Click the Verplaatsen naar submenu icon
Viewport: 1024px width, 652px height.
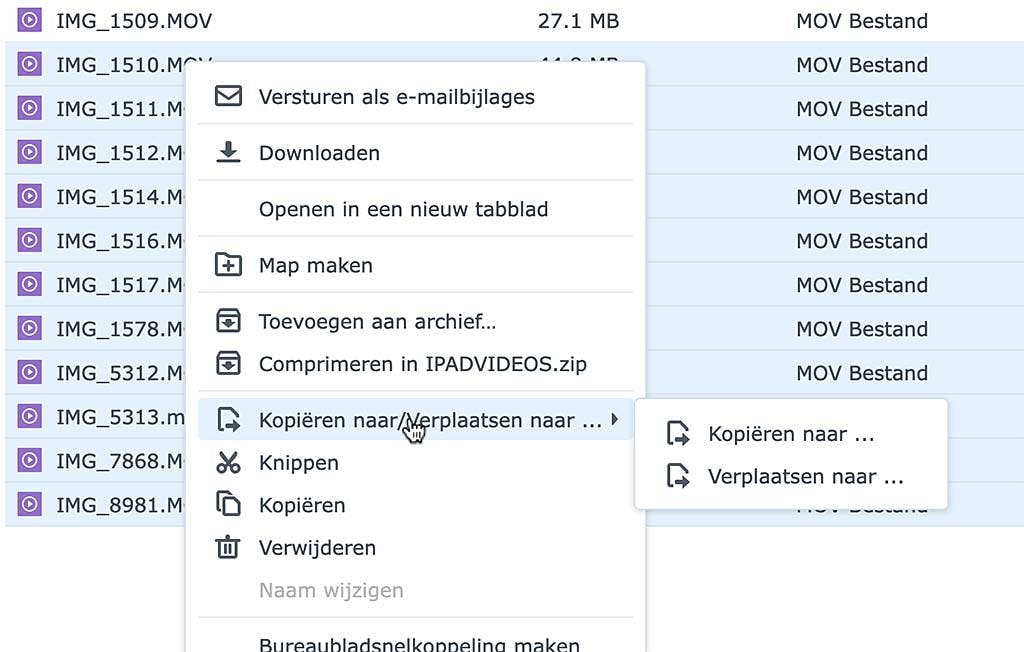click(679, 477)
